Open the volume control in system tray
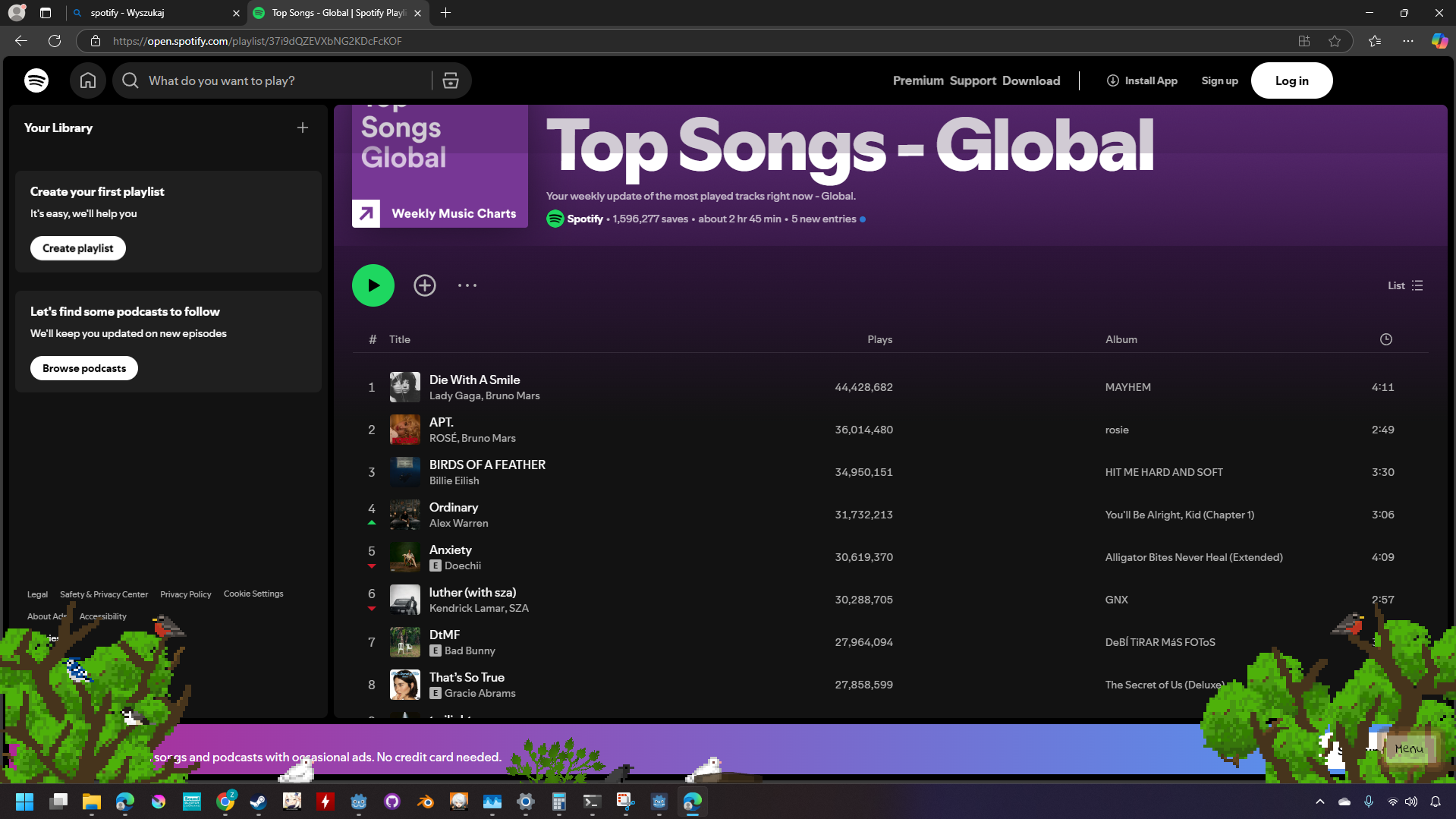The height and width of the screenshot is (819, 1456). pos(1411,802)
